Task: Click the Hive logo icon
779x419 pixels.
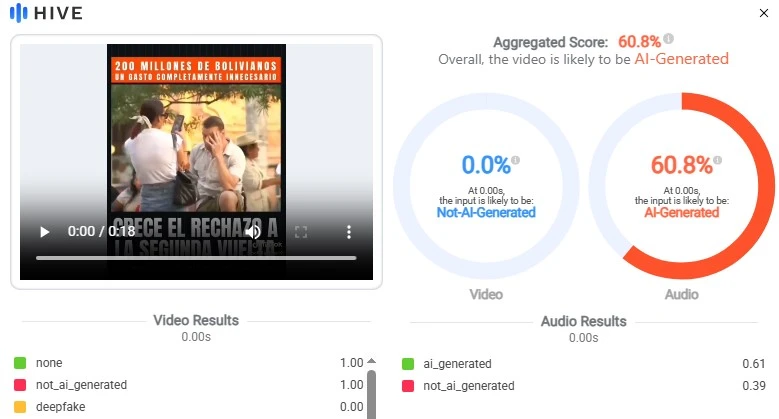Action: coord(17,13)
